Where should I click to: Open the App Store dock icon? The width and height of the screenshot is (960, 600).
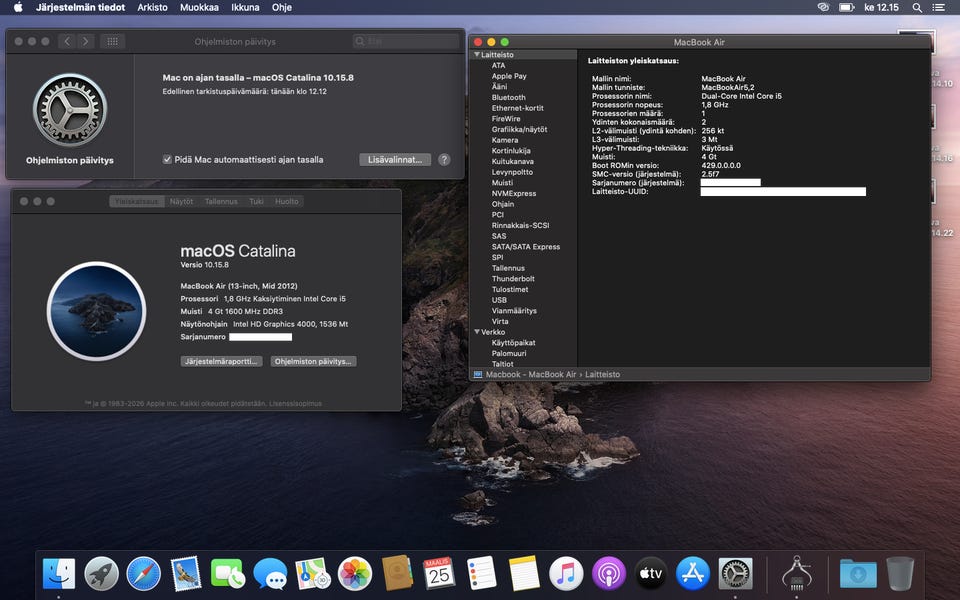pyautogui.click(x=693, y=573)
